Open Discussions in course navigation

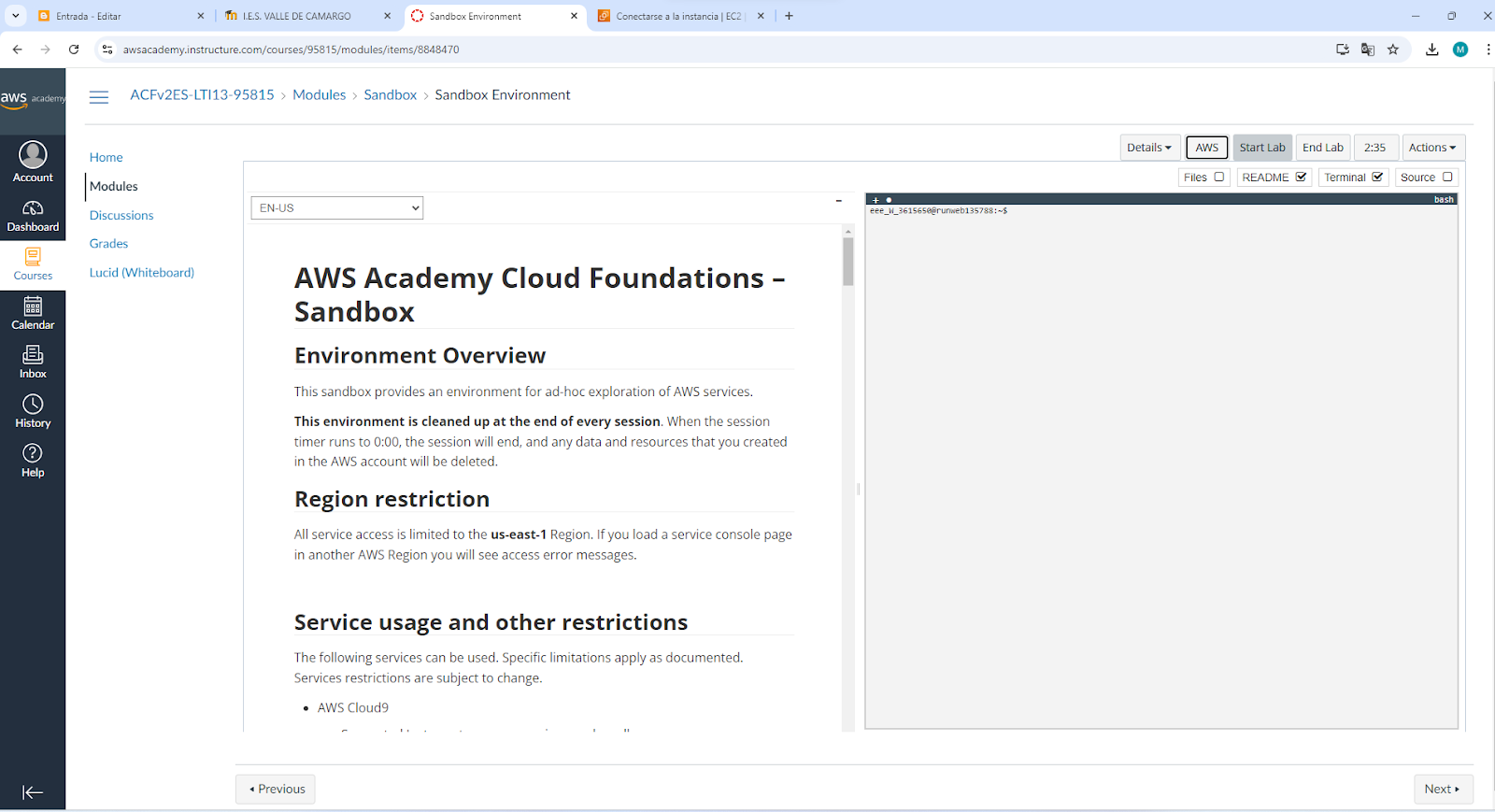tap(121, 215)
